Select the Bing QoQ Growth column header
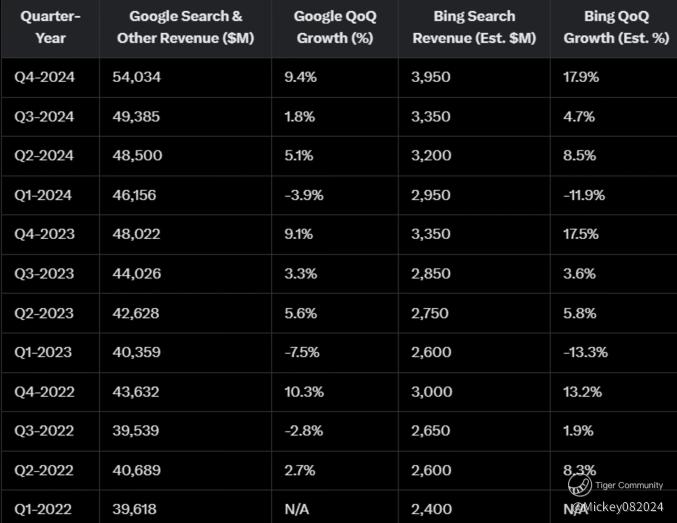677x523 pixels. pyautogui.click(x=617, y=27)
